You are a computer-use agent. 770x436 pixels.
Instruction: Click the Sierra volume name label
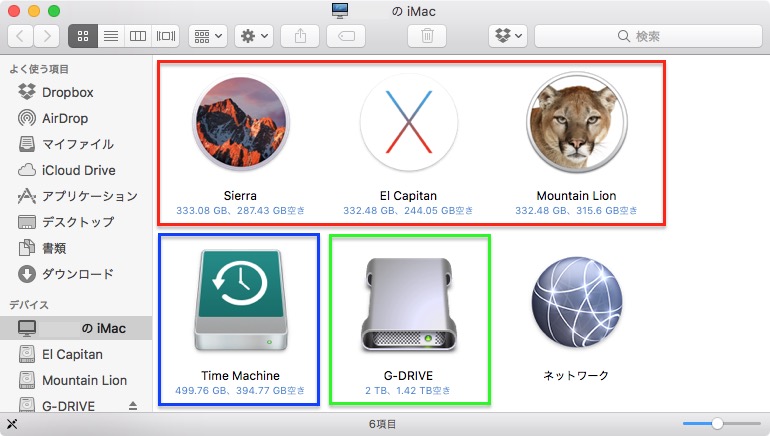240,196
